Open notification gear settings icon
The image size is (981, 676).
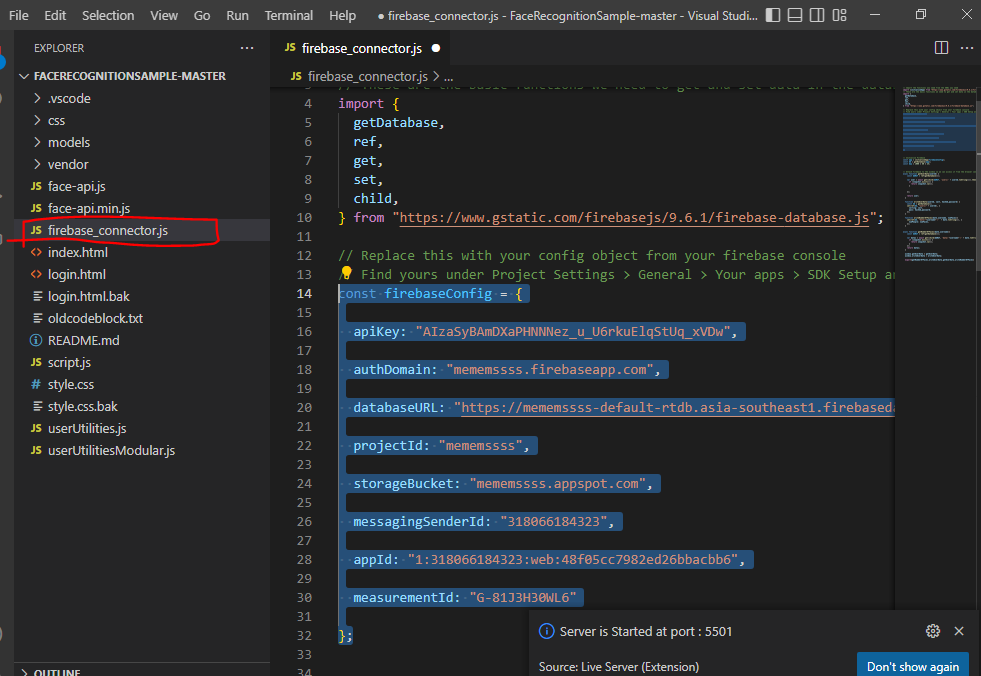coord(933,631)
